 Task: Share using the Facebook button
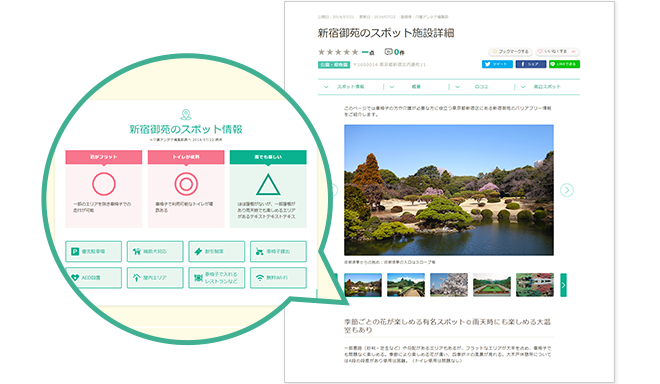531,64
